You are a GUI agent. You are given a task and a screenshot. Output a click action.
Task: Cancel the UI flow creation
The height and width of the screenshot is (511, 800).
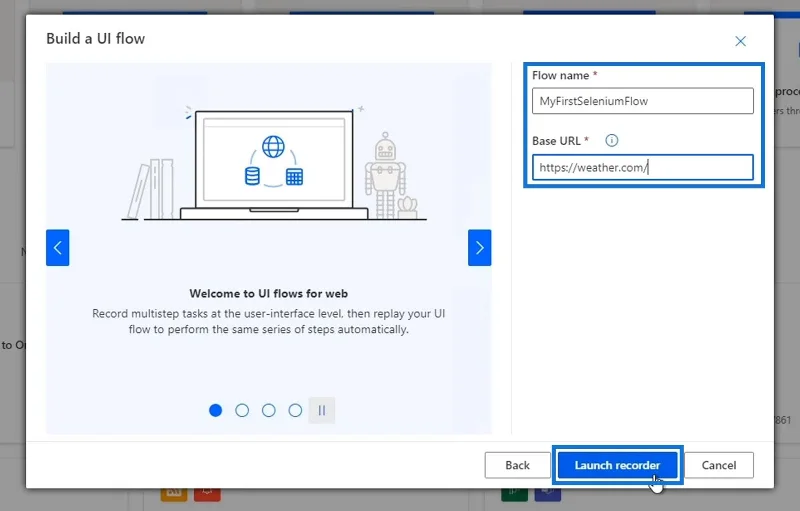click(719, 465)
